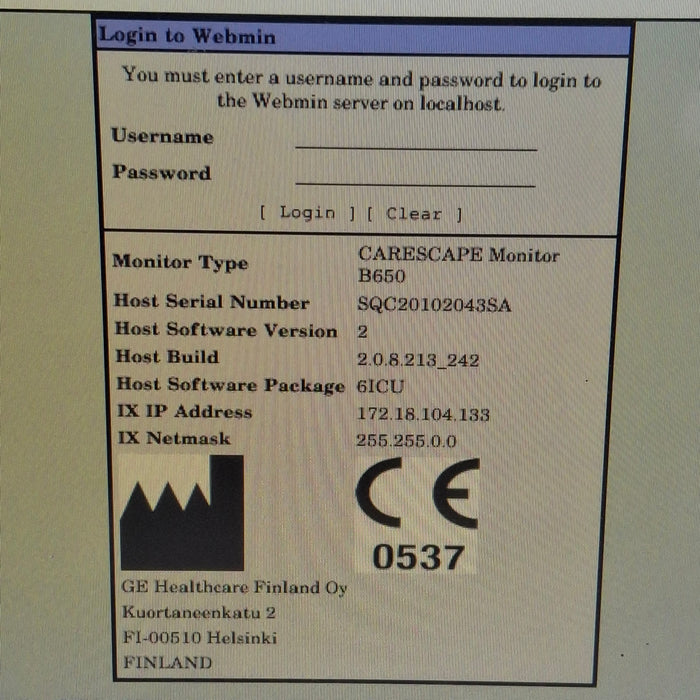Click the 'IX Netmask' label

[x=174, y=438]
